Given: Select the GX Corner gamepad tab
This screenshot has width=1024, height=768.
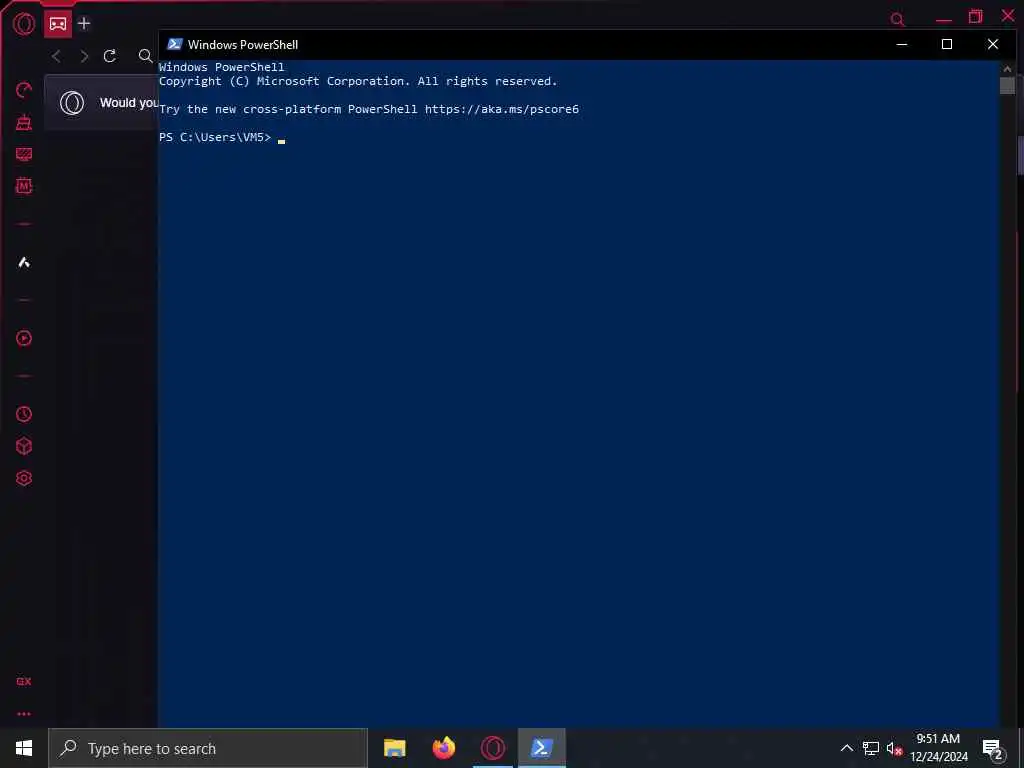Looking at the screenshot, I should point(58,24).
